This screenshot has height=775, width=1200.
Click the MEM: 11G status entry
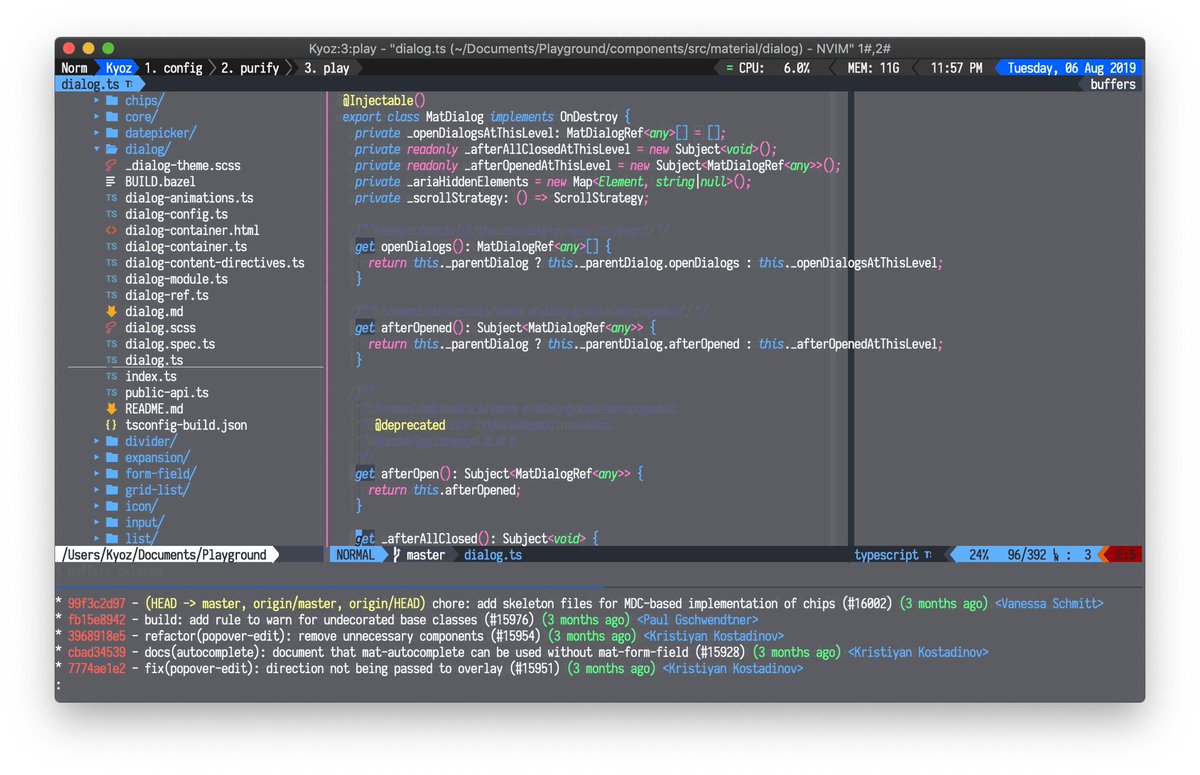click(x=873, y=68)
